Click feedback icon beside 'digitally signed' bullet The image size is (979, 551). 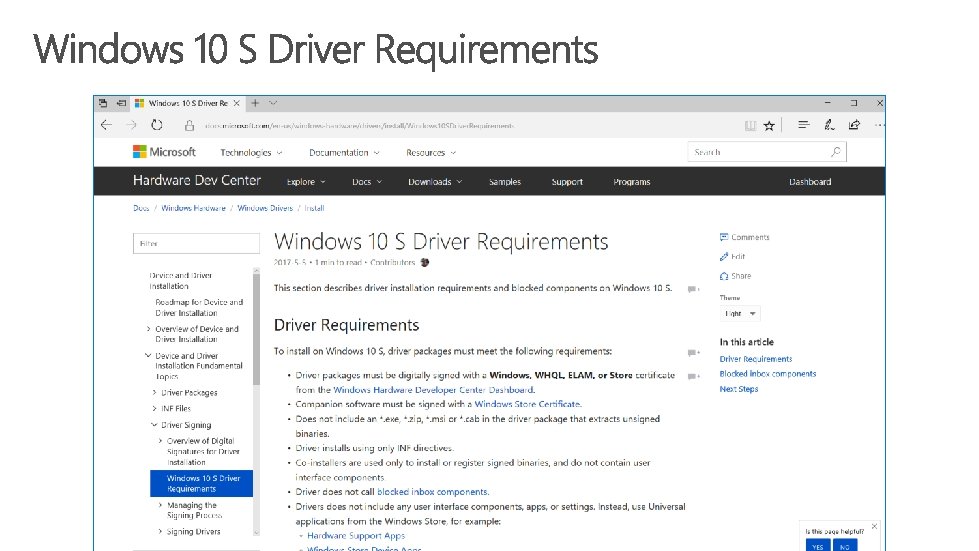693,376
